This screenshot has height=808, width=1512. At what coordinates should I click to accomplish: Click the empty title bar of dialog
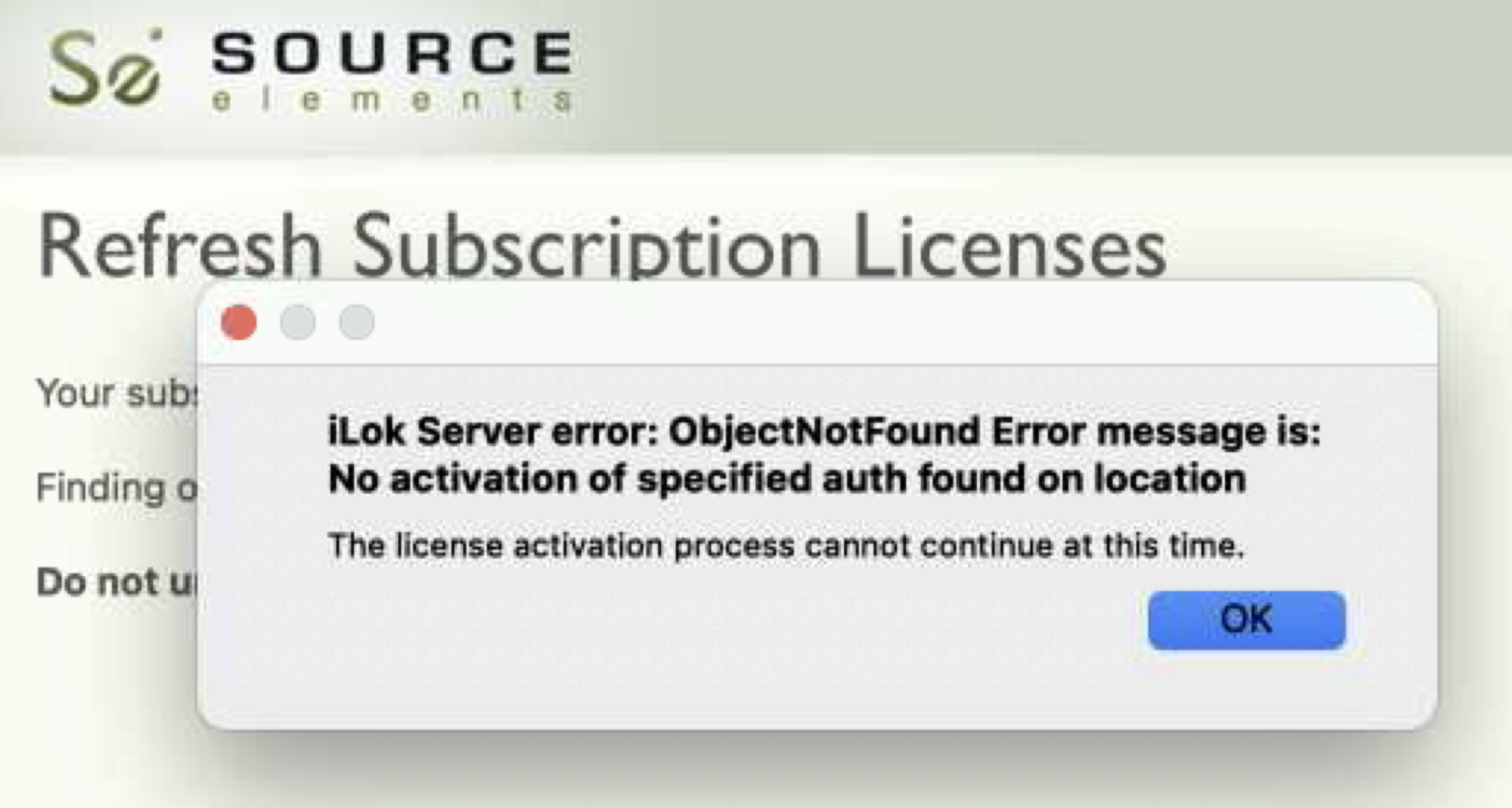pyautogui.click(x=901, y=323)
